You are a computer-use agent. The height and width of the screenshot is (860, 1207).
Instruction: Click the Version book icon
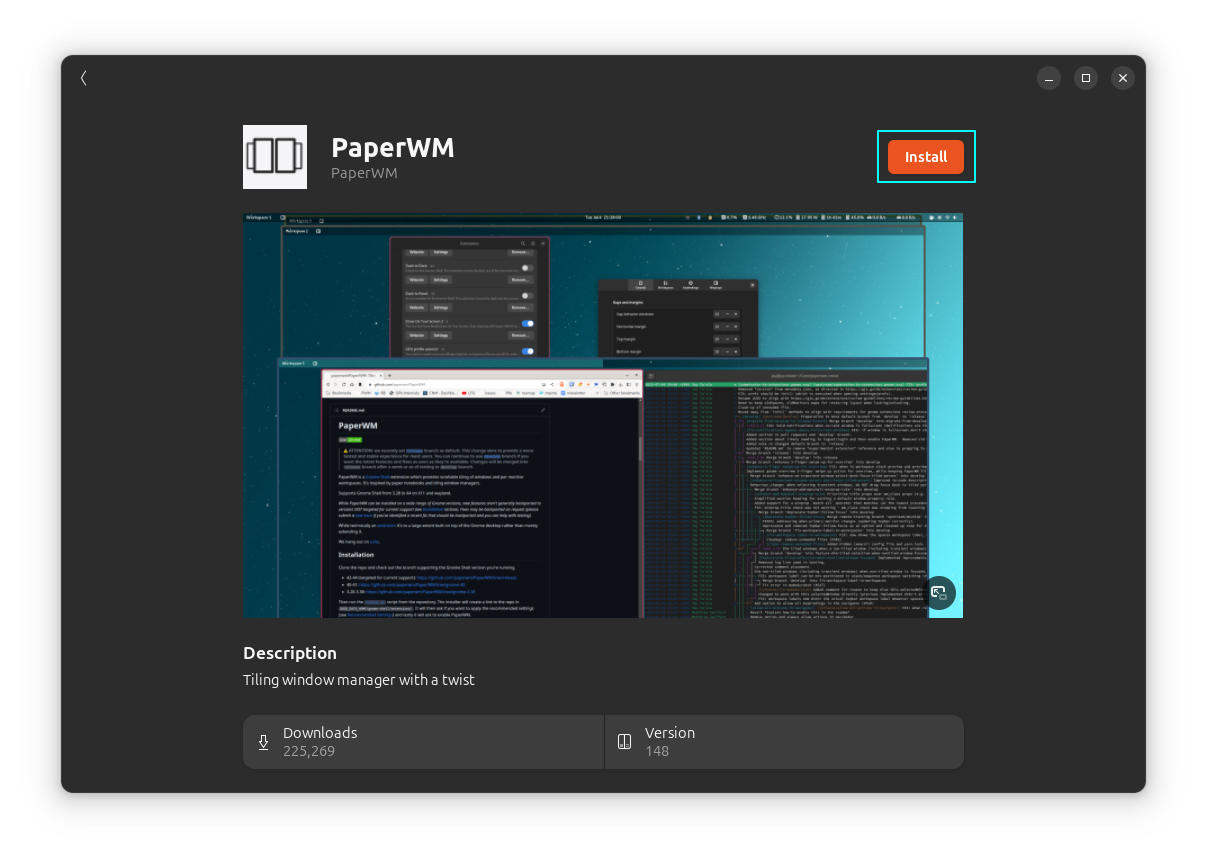(x=625, y=742)
